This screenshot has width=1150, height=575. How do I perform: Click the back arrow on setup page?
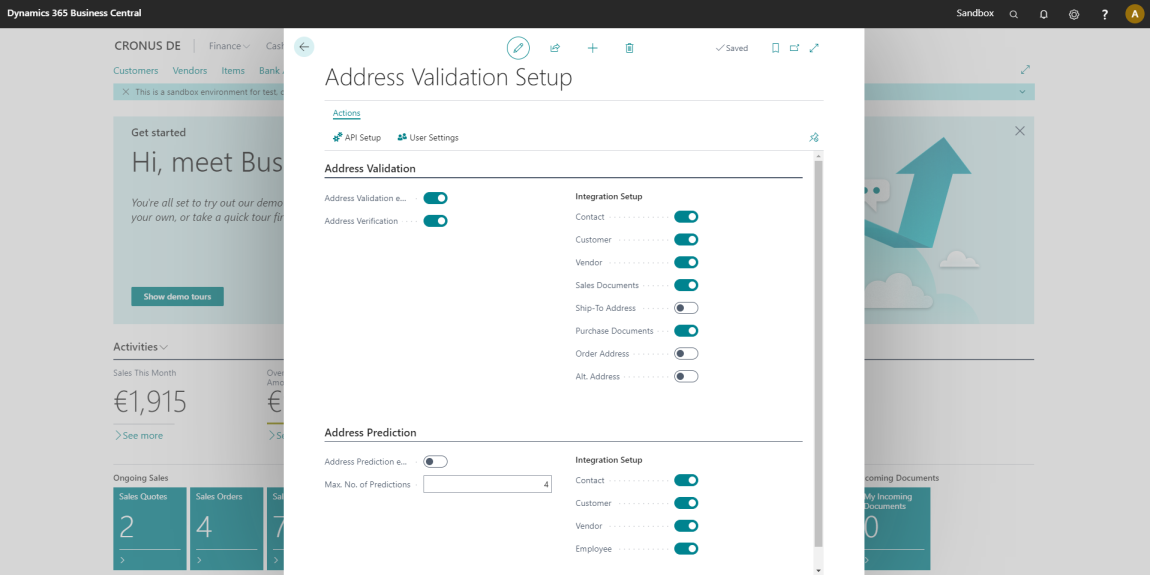[304, 47]
